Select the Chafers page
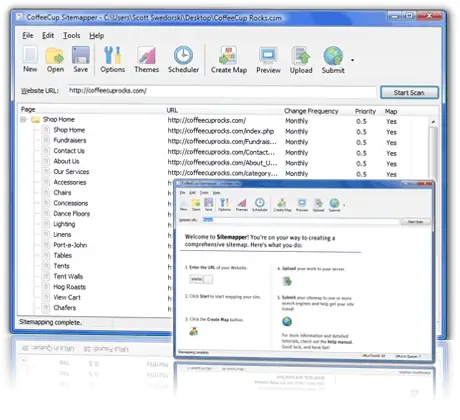The width and height of the screenshot is (460, 420). click(x=65, y=308)
